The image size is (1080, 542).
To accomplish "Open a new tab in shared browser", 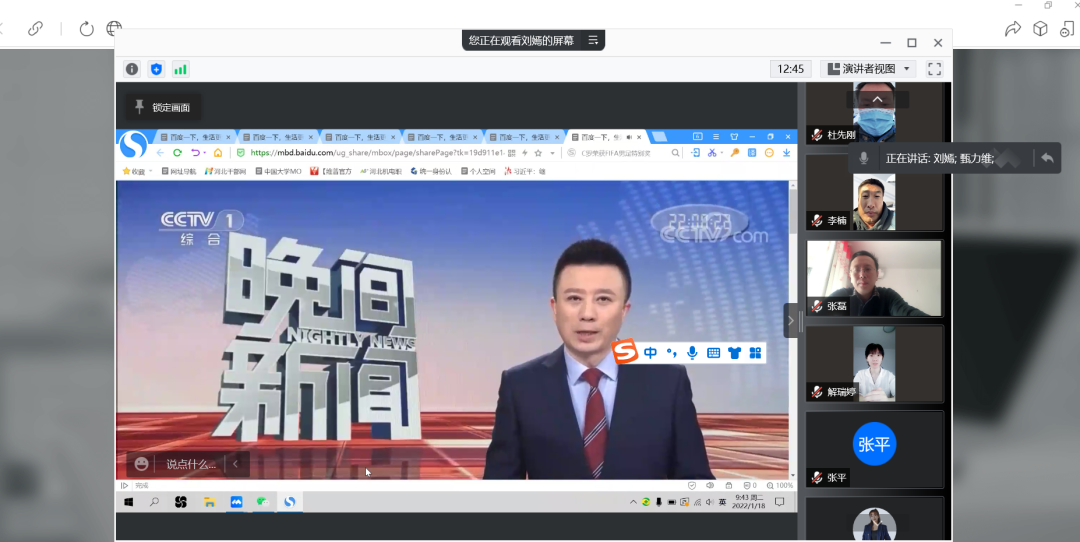I will [x=660, y=136].
